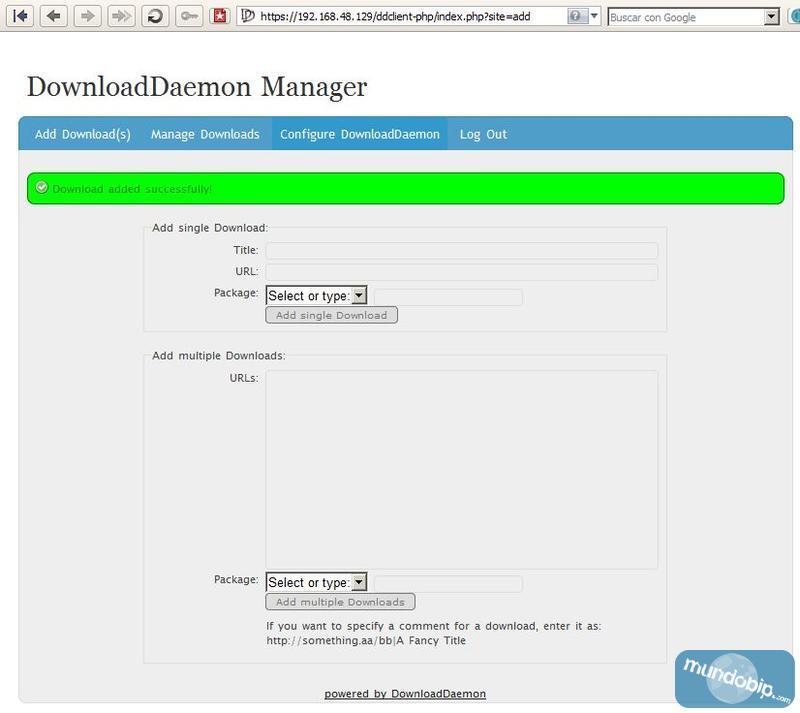Open the multiple downloads Package select box
This screenshot has height=713, width=800.
point(316,582)
